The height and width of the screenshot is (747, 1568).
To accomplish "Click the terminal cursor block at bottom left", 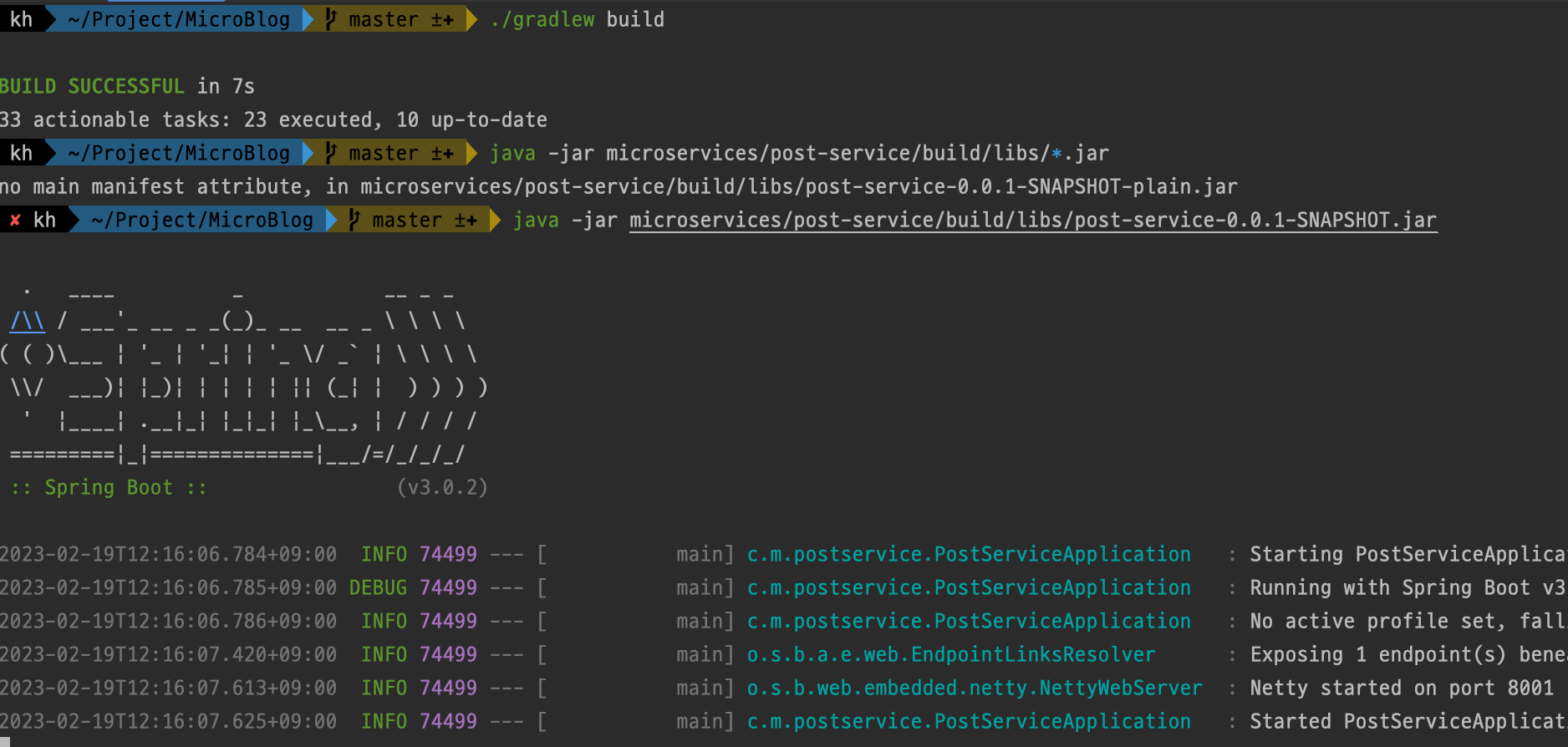I will 5,742.
